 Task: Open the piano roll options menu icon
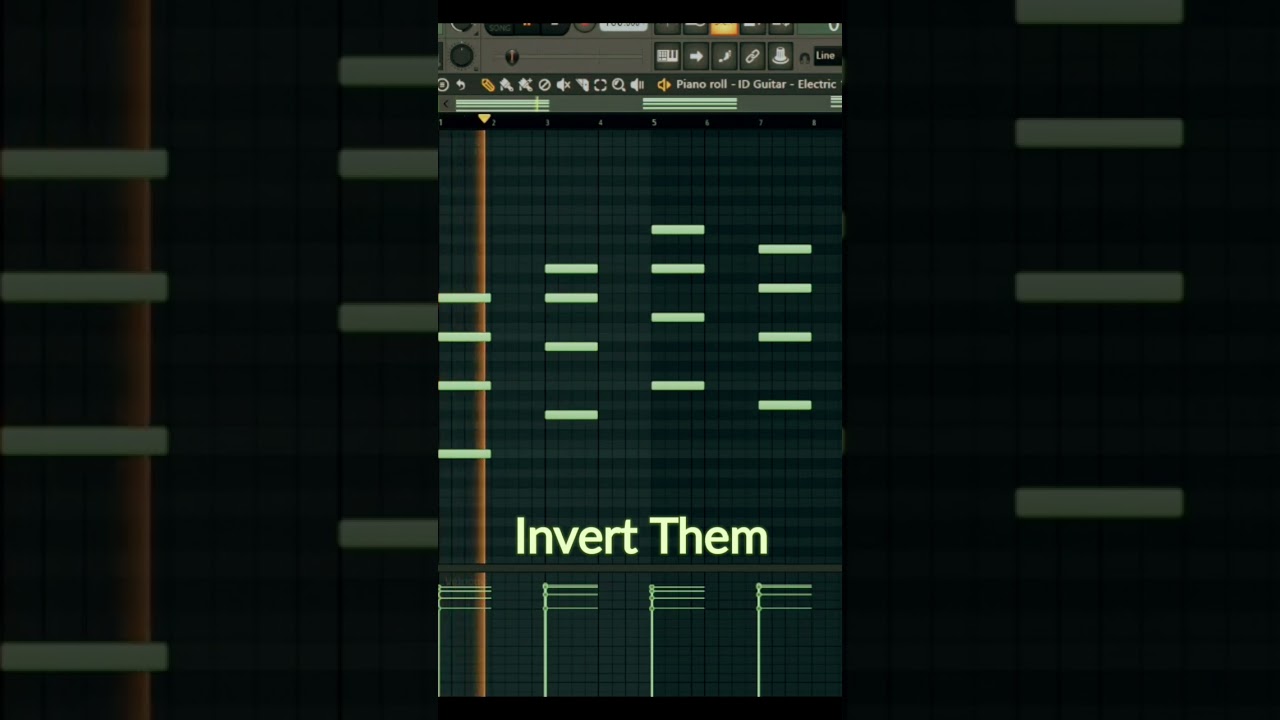point(442,85)
